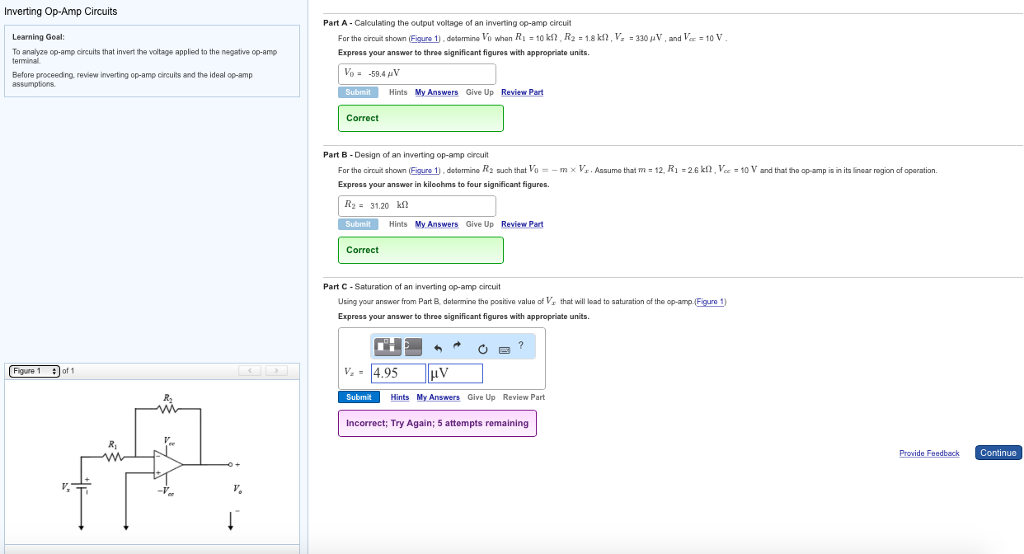
Task: View My Answers for Part C
Action: point(438,397)
